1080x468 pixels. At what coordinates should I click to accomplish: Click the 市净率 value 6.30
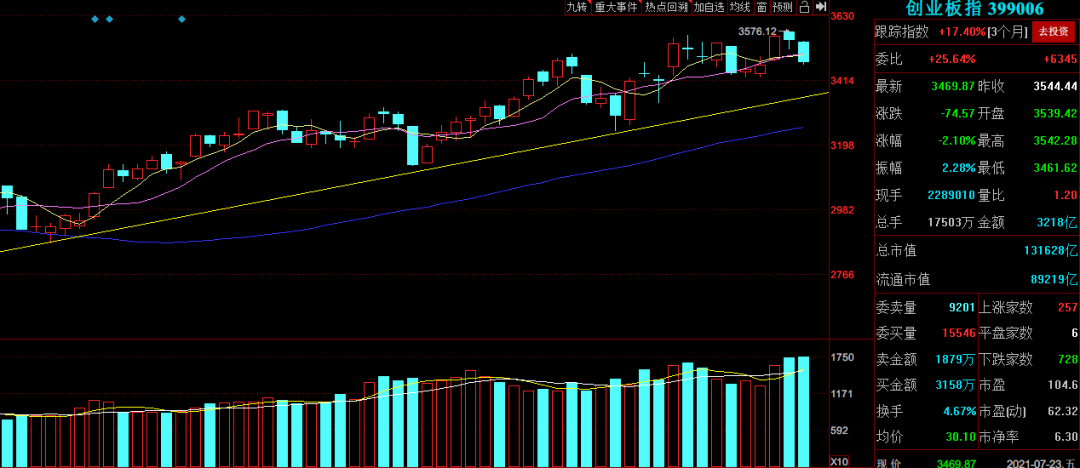coord(1067,437)
